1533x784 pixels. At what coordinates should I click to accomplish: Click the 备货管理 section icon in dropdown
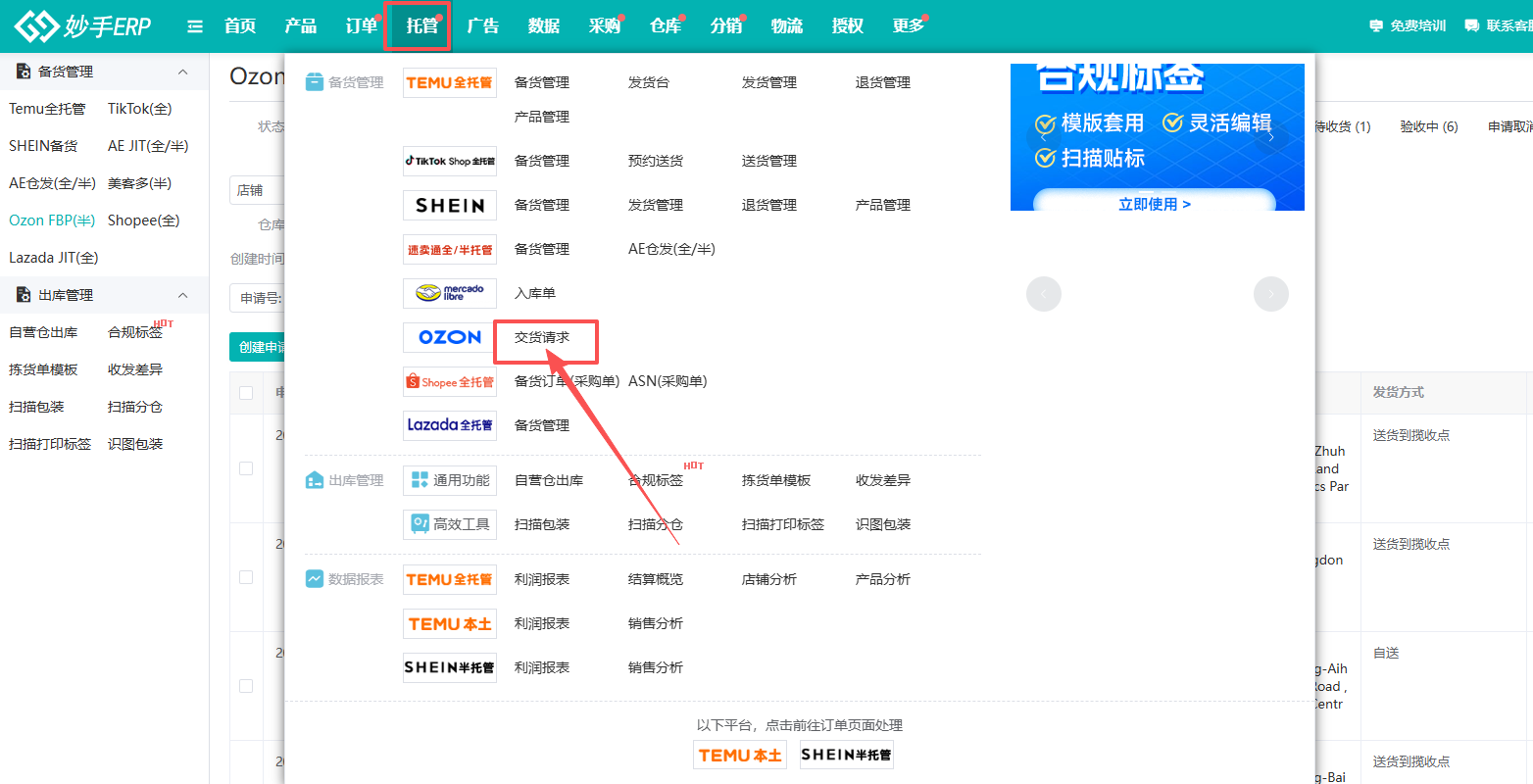pos(314,82)
